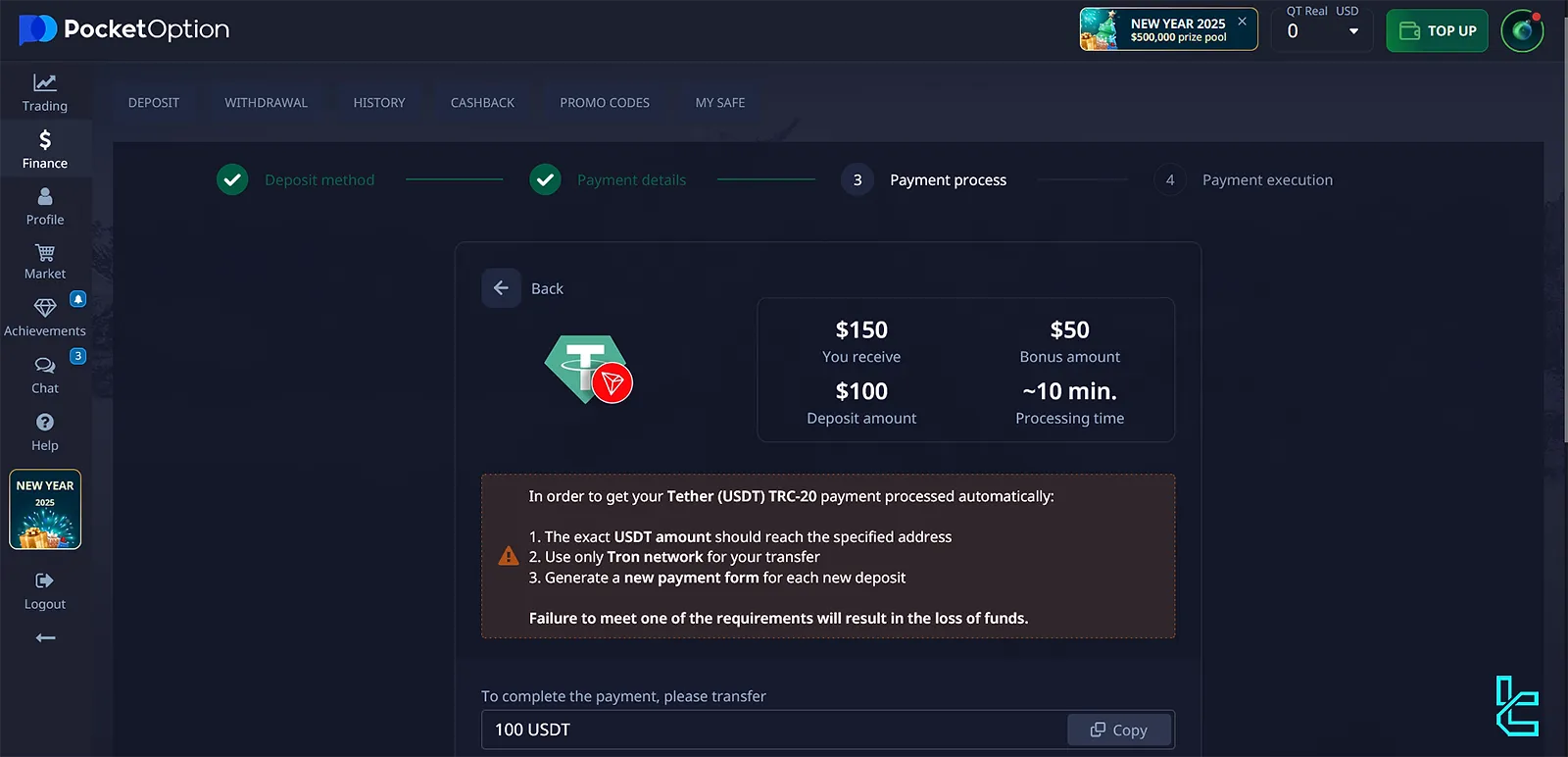Select the Finance dollar icon

(45, 140)
